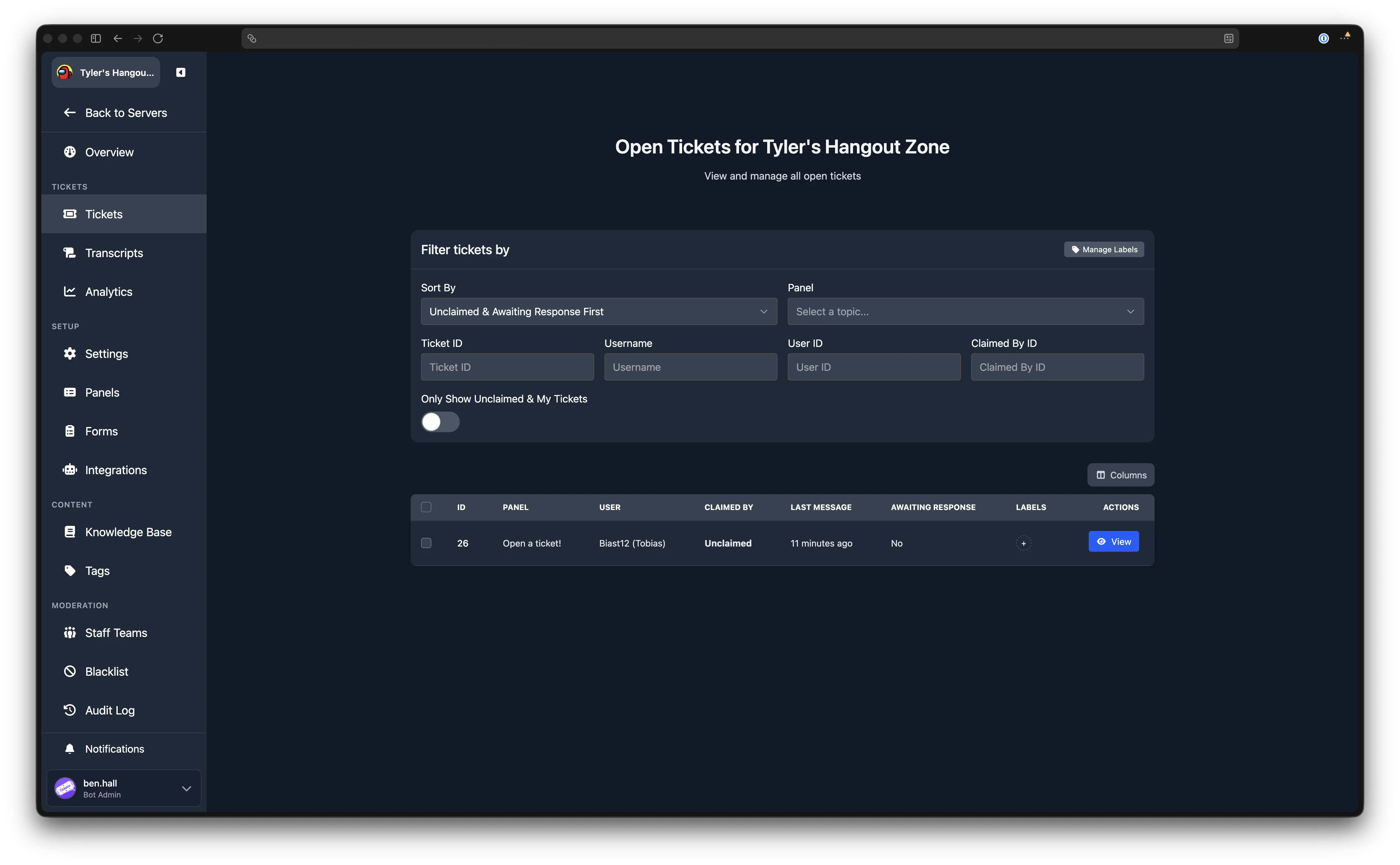Open the Analytics page
1400x865 pixels.
tap(124, 292)
